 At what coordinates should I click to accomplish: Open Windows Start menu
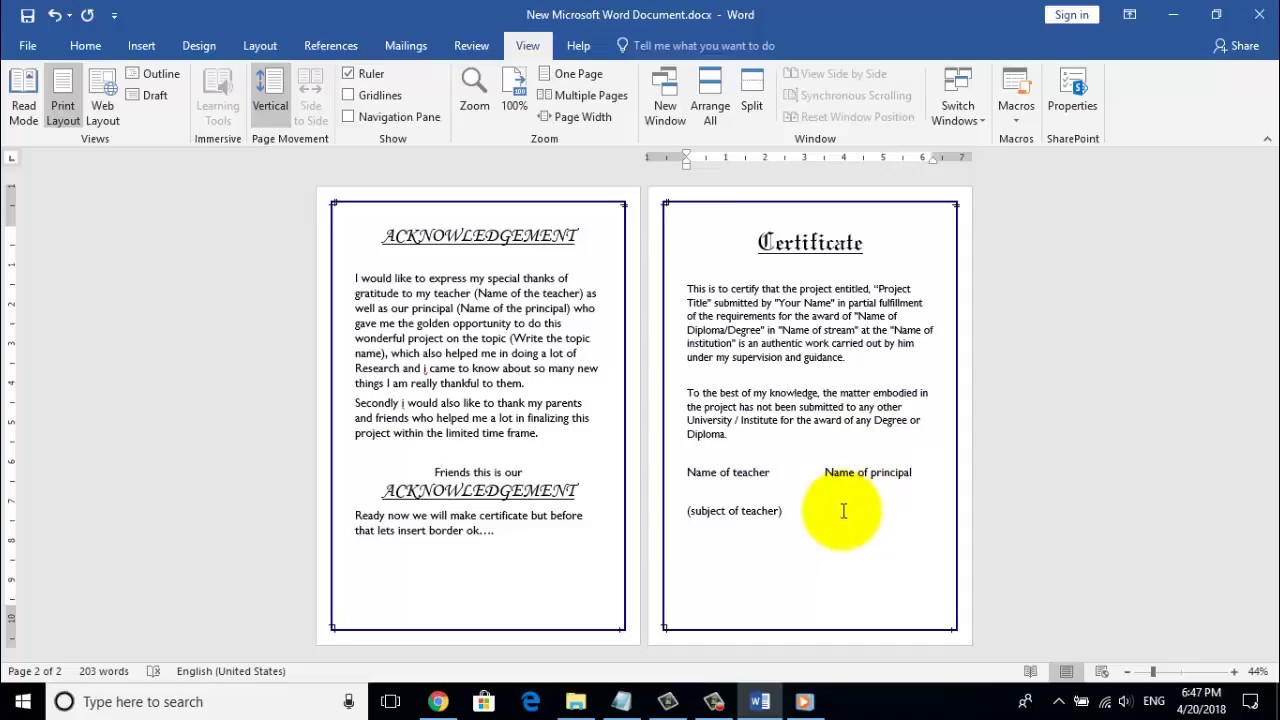click(23, 701)
